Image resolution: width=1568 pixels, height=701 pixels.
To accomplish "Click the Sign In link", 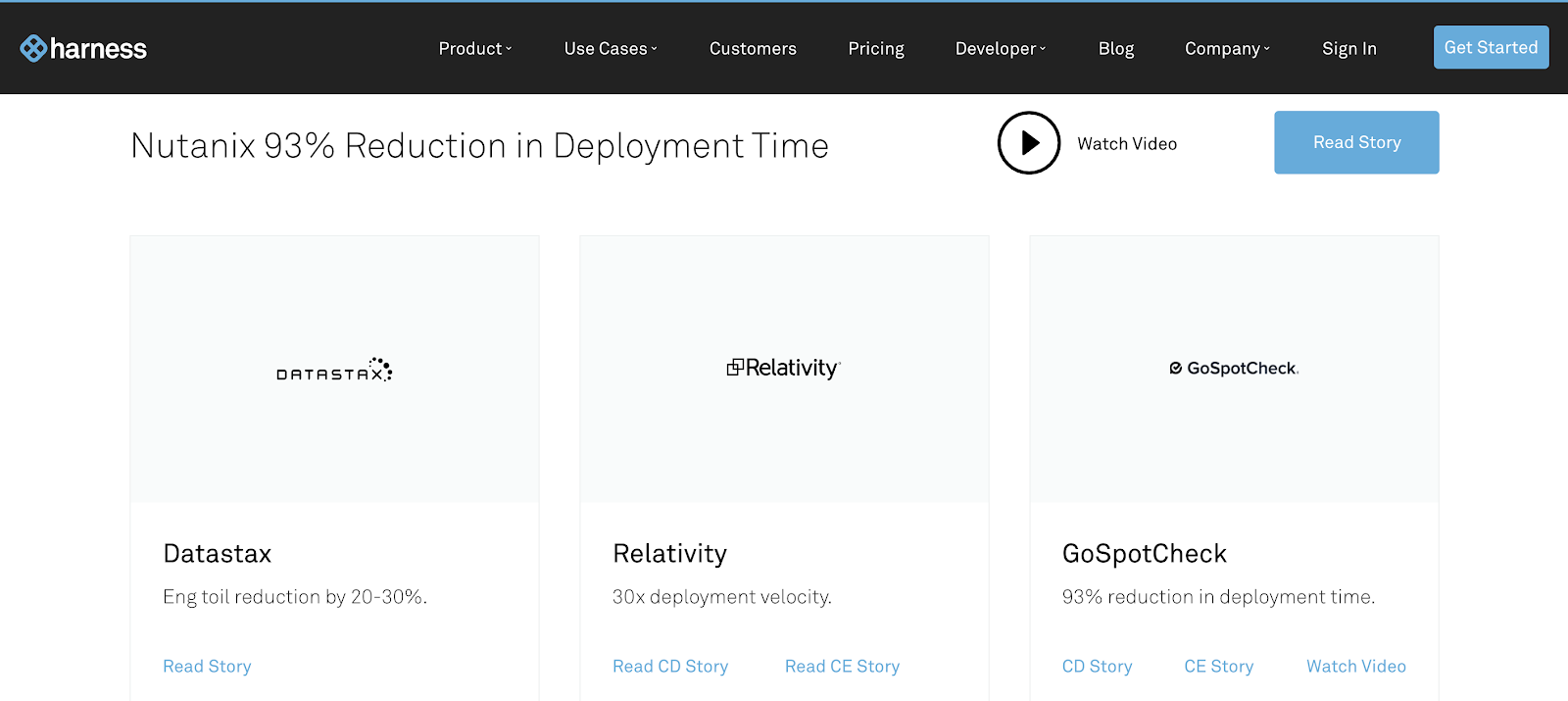I will pos(1349,48).
